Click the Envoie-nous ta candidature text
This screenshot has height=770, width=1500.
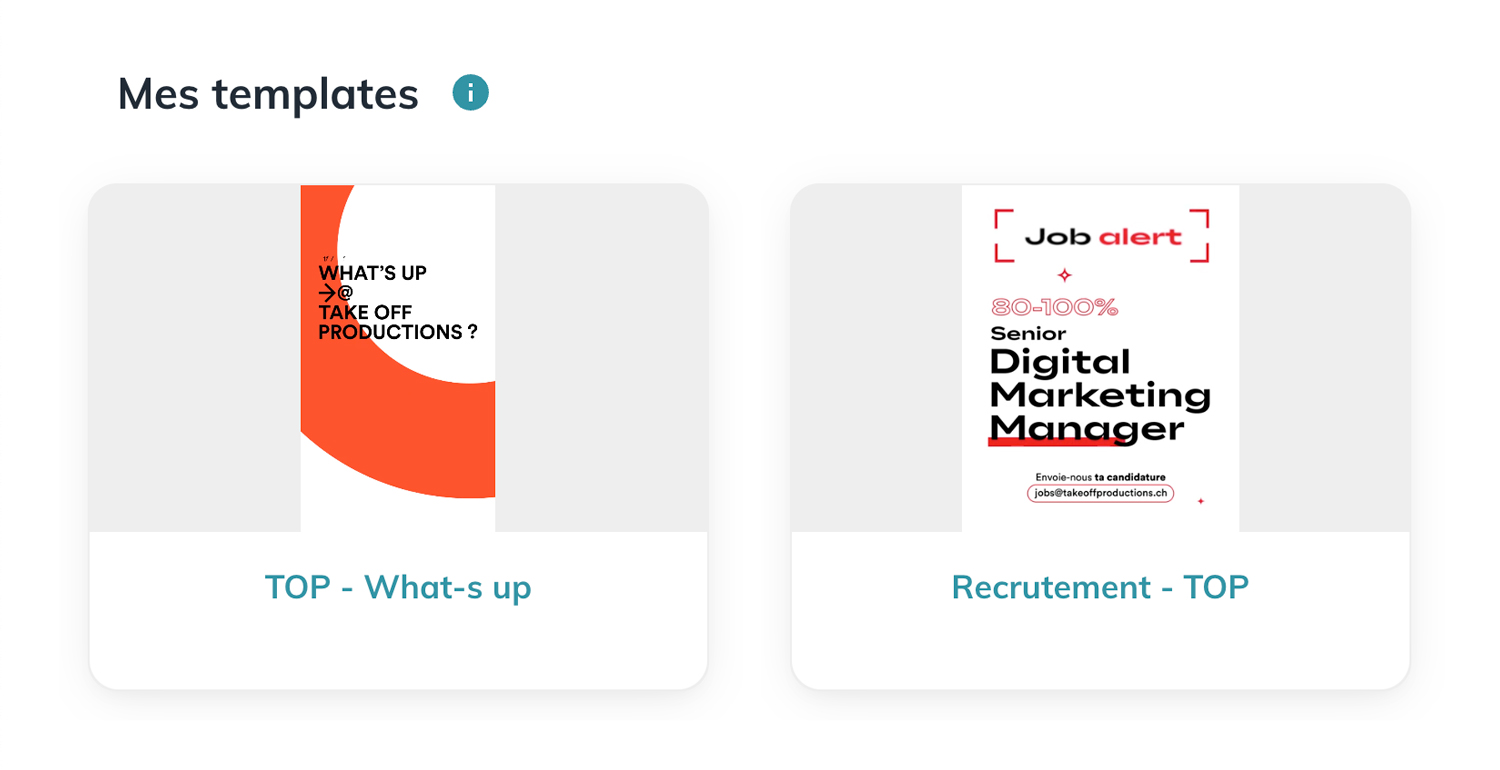[1100, 477]
